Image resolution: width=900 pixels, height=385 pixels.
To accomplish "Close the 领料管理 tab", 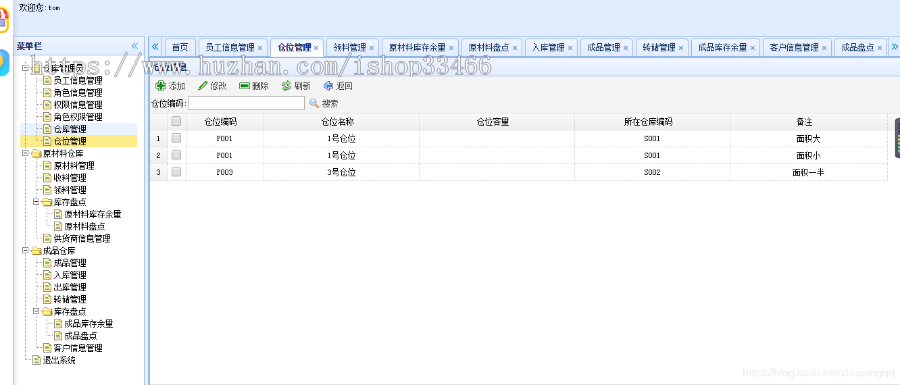I will tap(371, 48).
